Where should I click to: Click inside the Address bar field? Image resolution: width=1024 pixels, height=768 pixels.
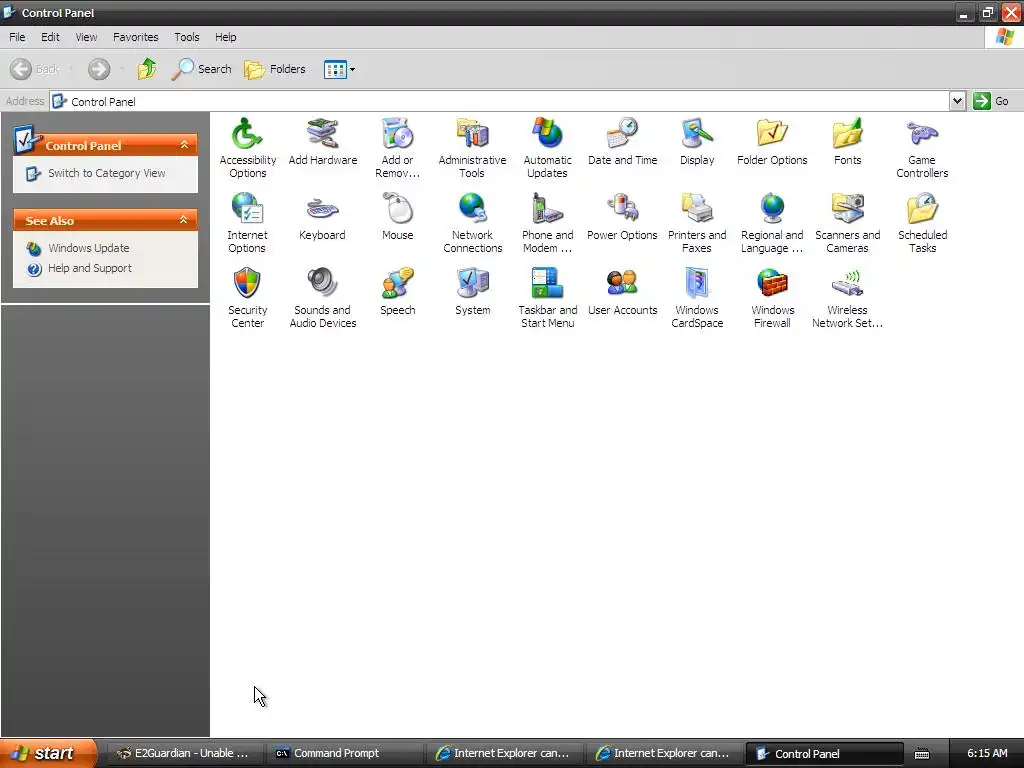pos(500,101)
